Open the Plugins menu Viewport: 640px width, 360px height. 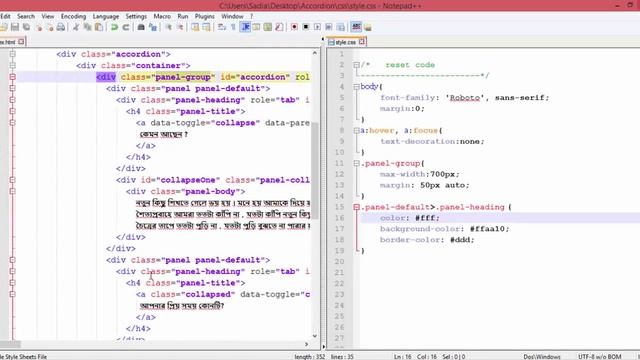[x=204, y=16]
